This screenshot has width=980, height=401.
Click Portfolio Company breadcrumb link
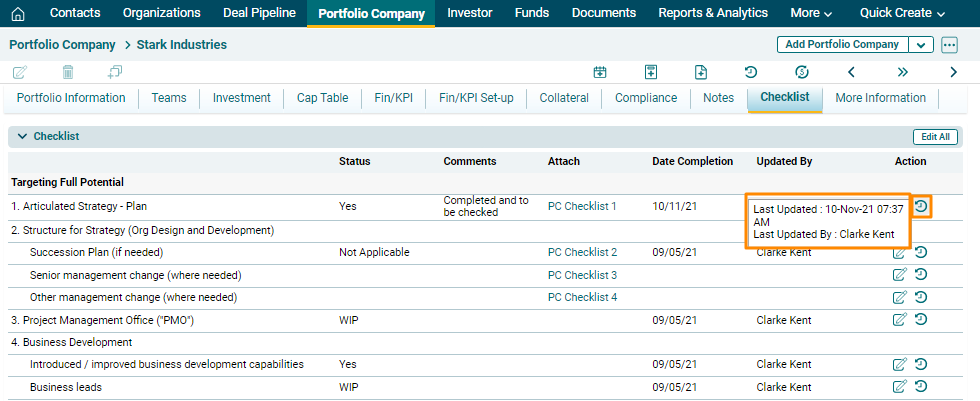click(x=59, y=45)
